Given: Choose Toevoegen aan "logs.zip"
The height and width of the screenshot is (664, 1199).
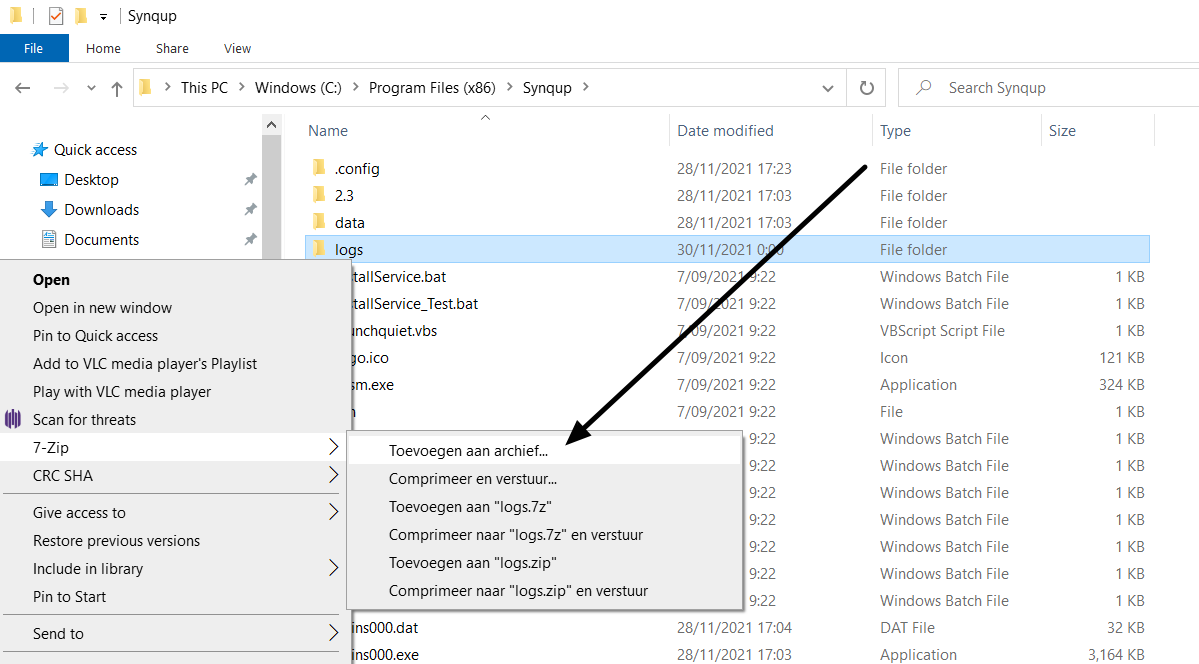Looking at the screenshot, I should pos(544,563).
